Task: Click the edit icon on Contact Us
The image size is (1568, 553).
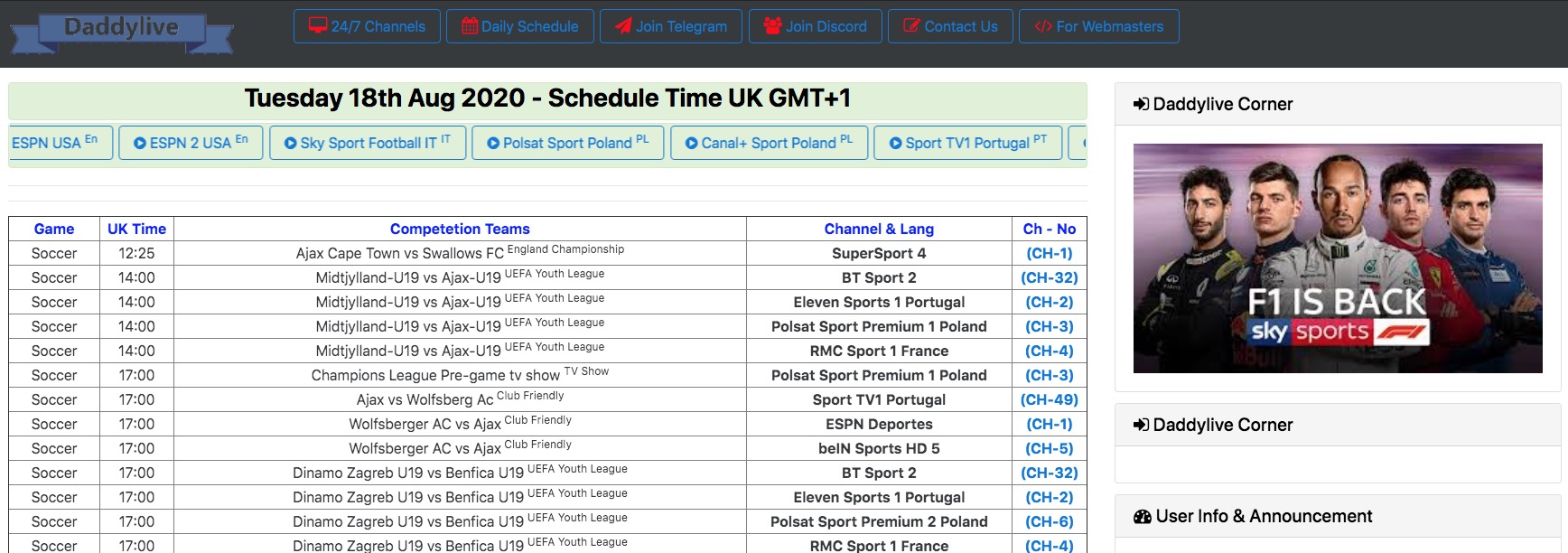Action: (x=911, y=26)
